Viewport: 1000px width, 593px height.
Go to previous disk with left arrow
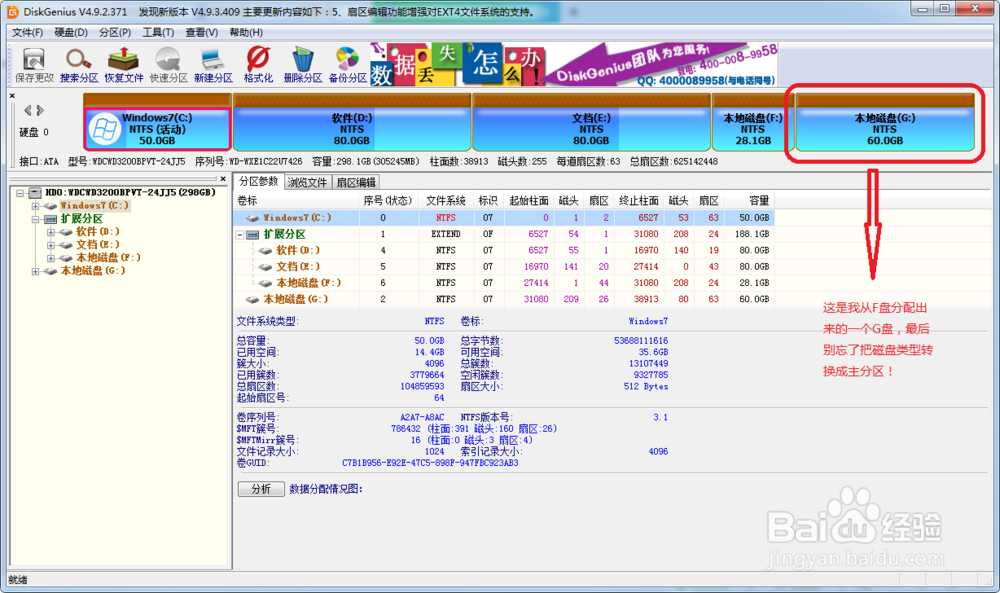click(27, 110)
